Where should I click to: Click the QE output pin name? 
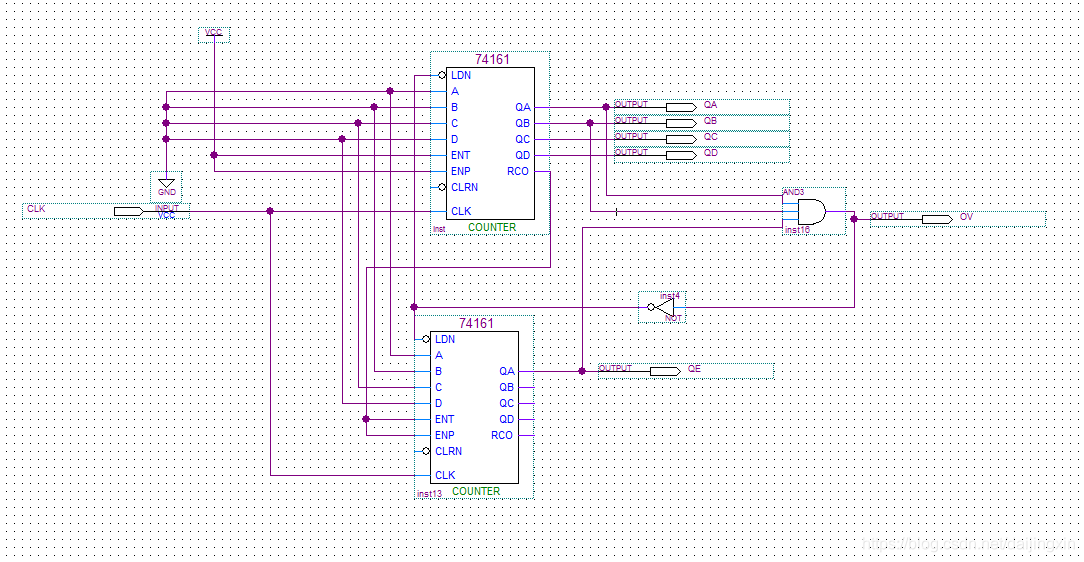[694, 369]
